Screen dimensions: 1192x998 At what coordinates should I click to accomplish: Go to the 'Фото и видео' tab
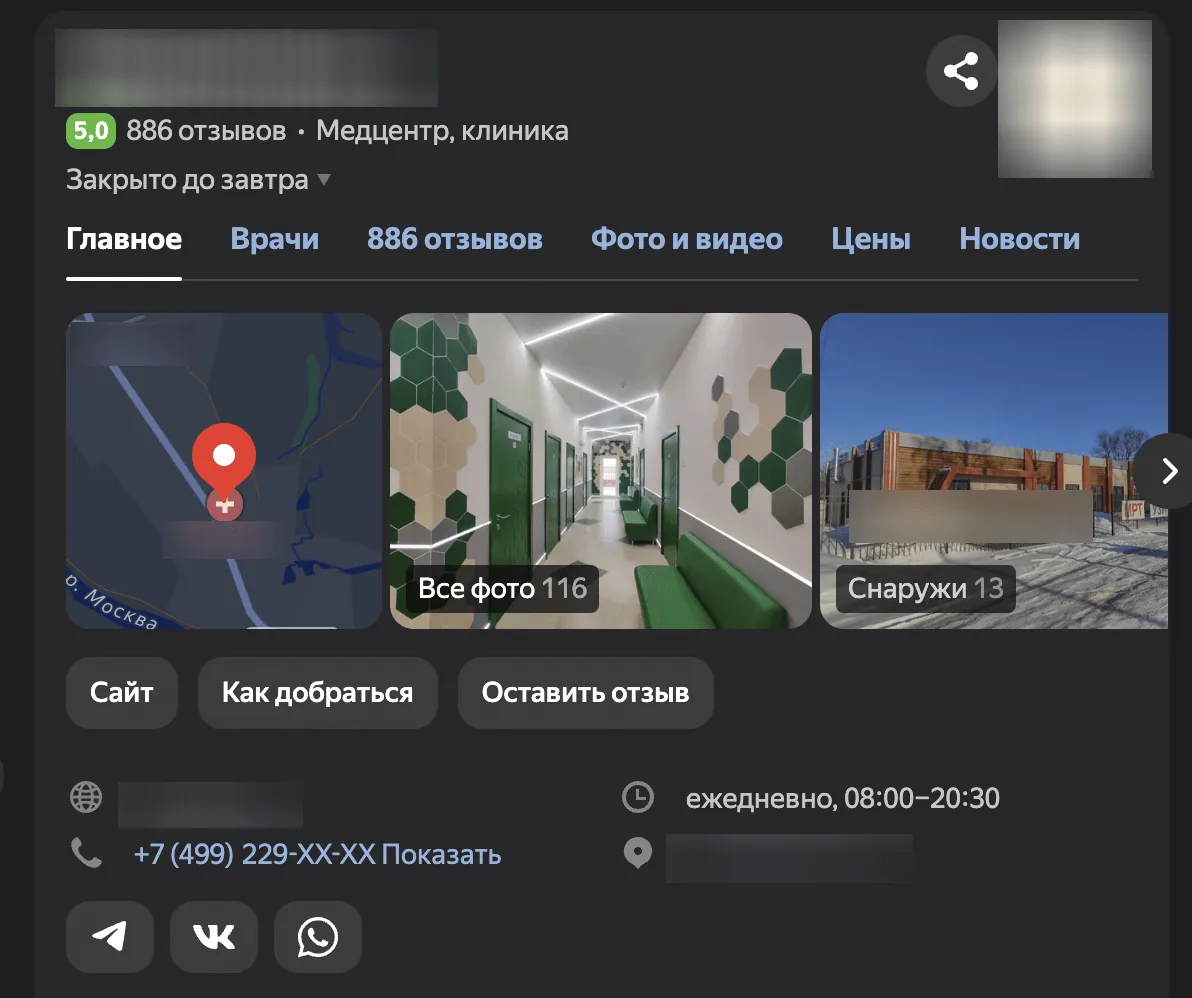click(686, 239)
